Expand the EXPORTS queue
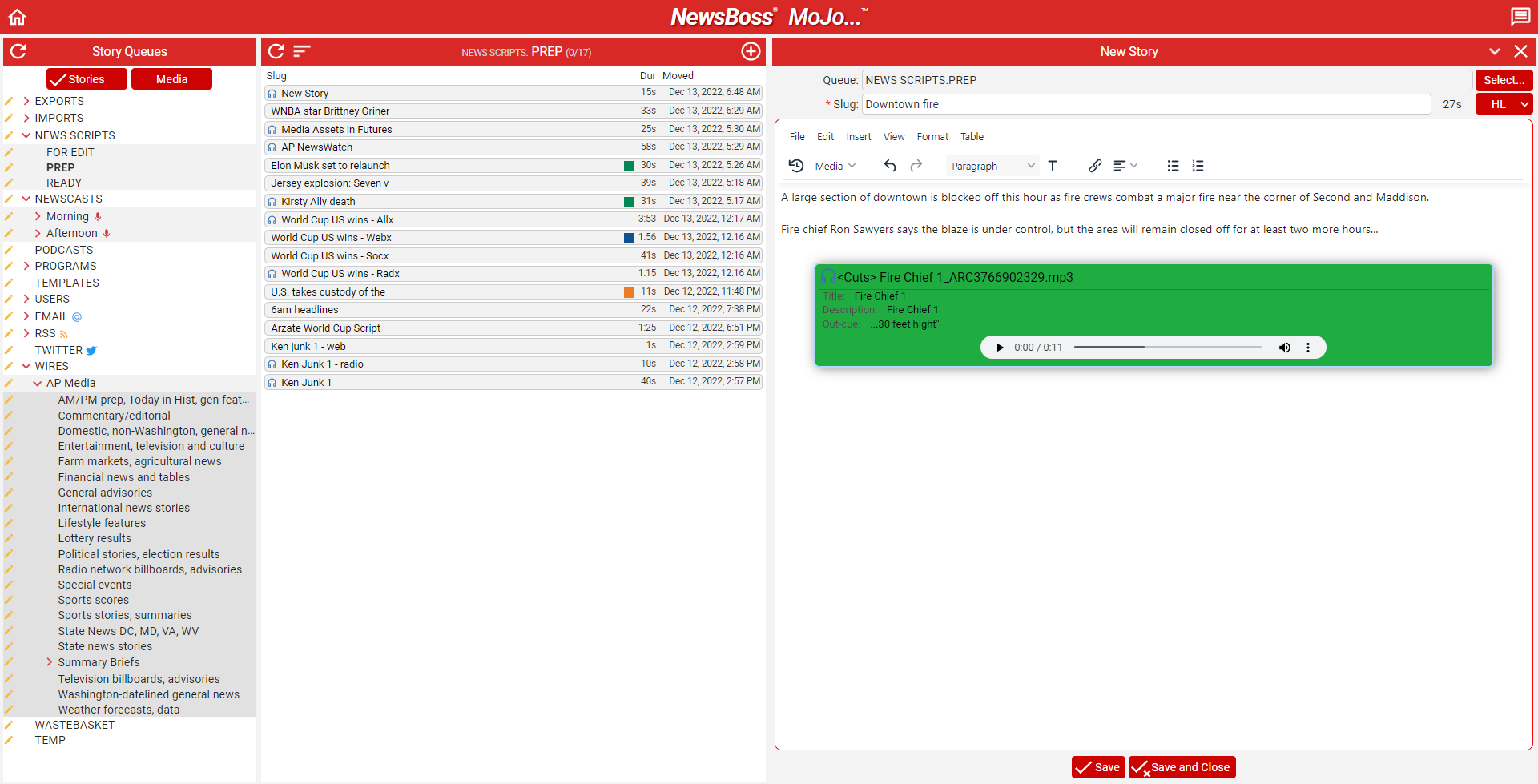Screen dimensions: 1538x784 click(x=26, y=101)
